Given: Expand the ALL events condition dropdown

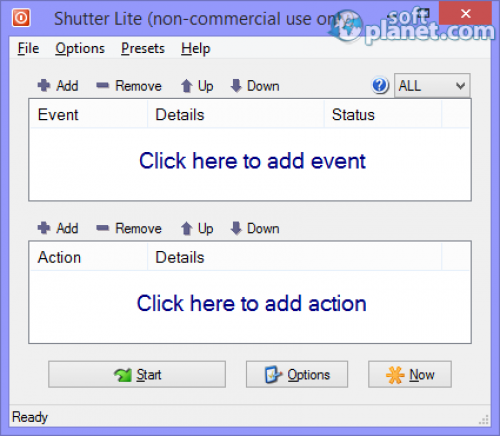Looking at the screenshot, I should (432, 86).
